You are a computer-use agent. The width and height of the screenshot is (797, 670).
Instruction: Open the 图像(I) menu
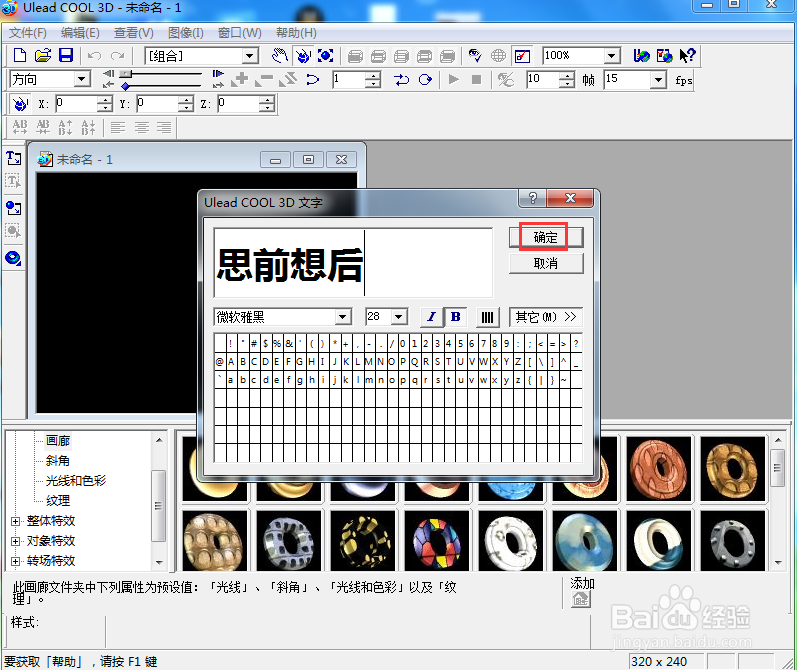pos(186,33)
